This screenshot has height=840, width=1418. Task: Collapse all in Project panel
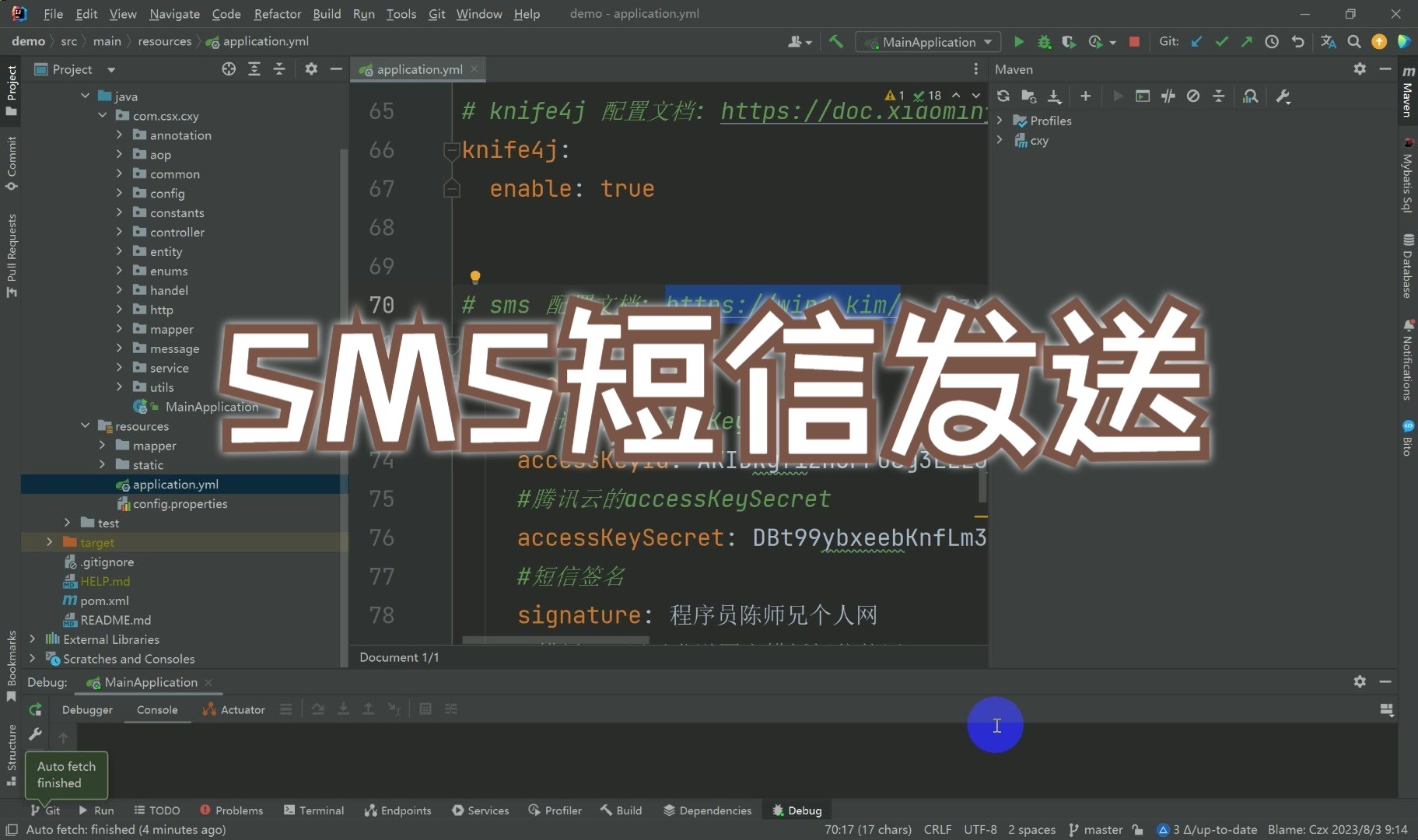click(x=279, y=69)
